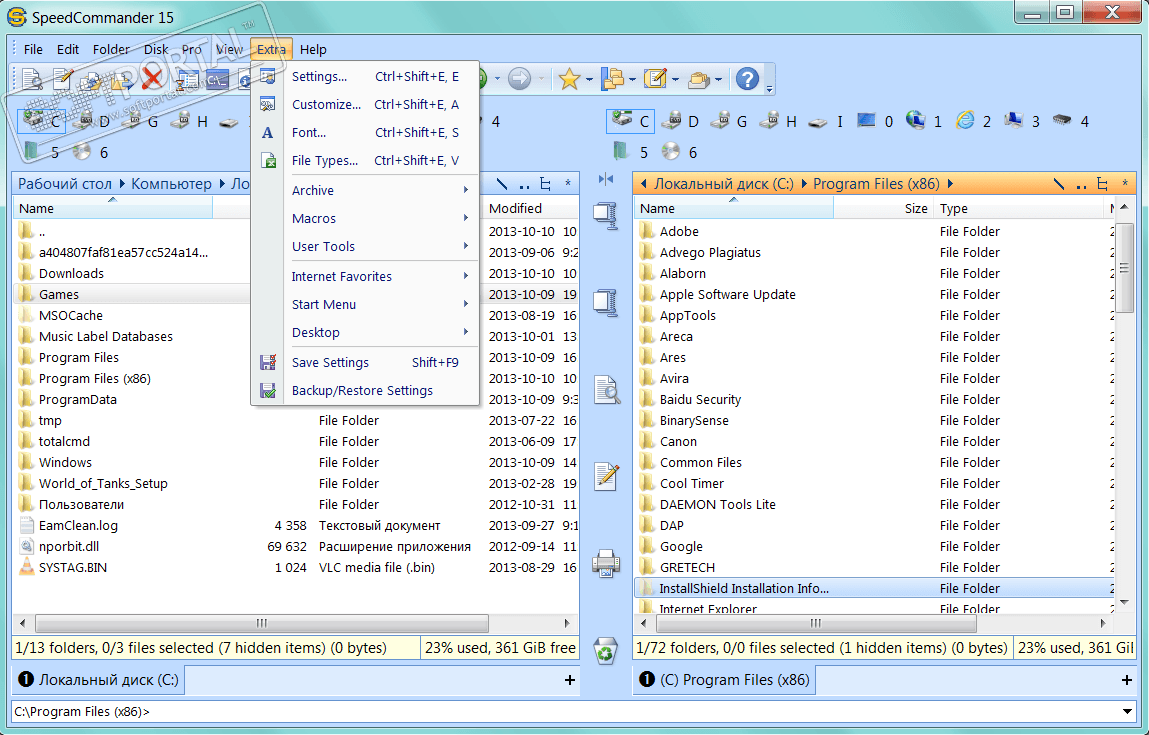
Task: Click the edit document icon in center strip
Action: point(607,476)
